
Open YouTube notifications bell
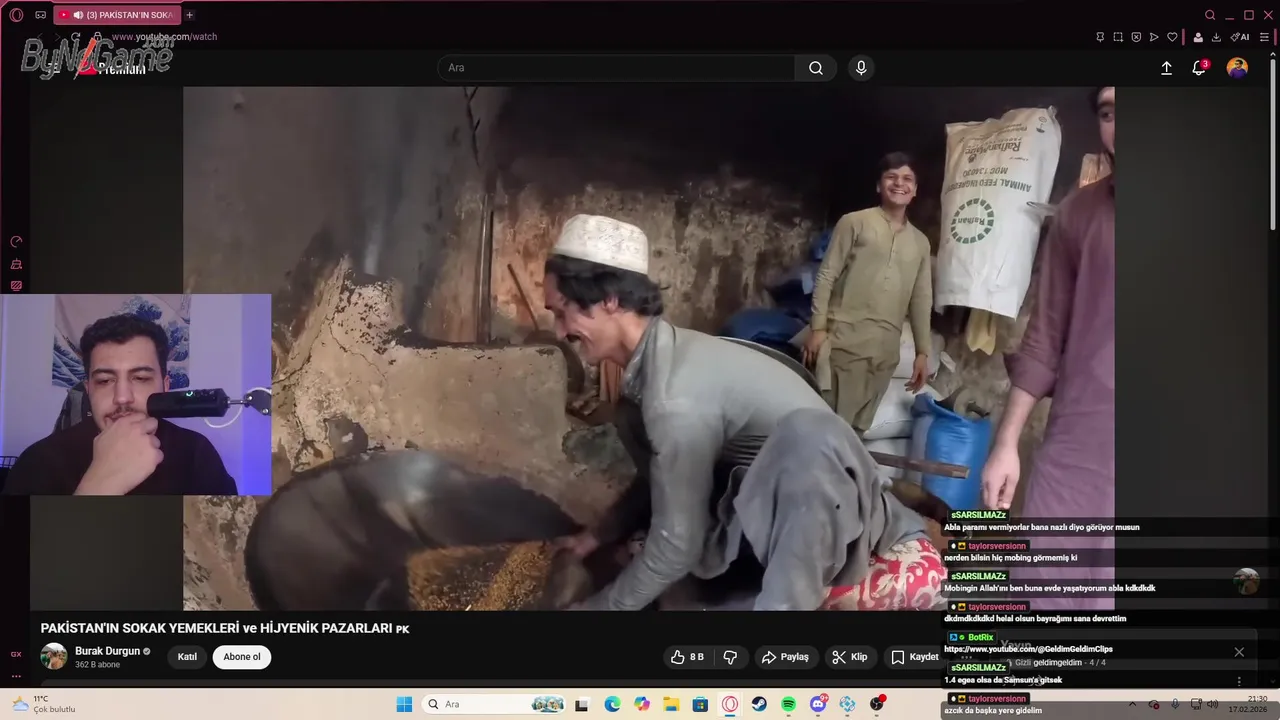coord(1199,68)
